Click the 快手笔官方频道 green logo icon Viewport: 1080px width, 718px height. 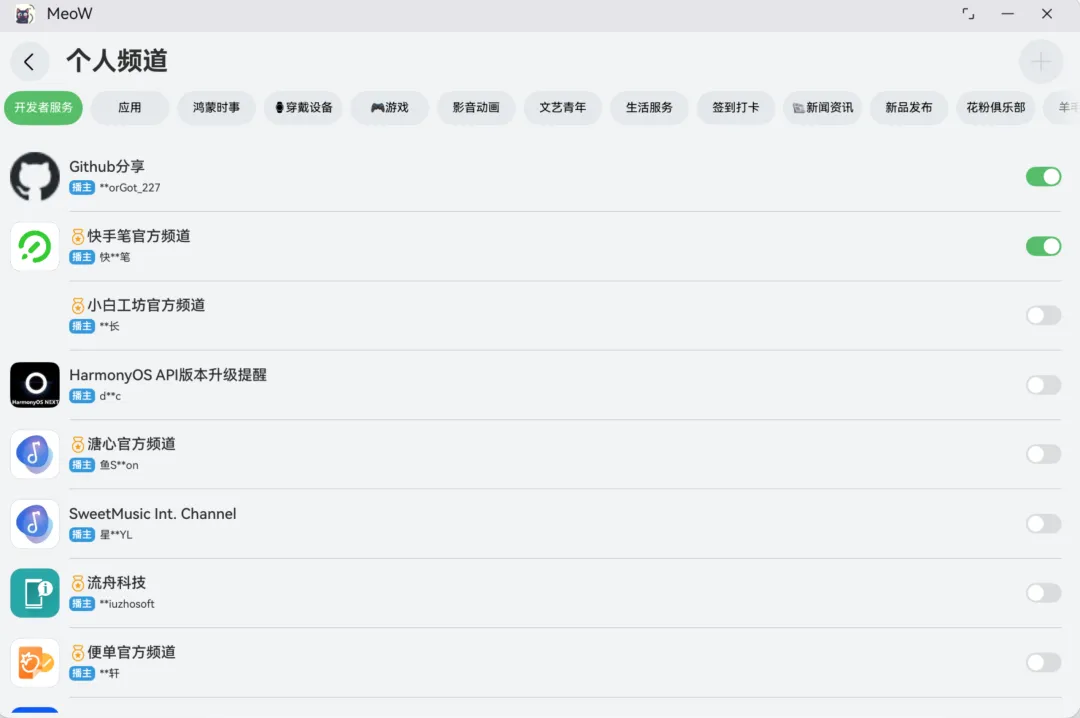click(35, 246)
